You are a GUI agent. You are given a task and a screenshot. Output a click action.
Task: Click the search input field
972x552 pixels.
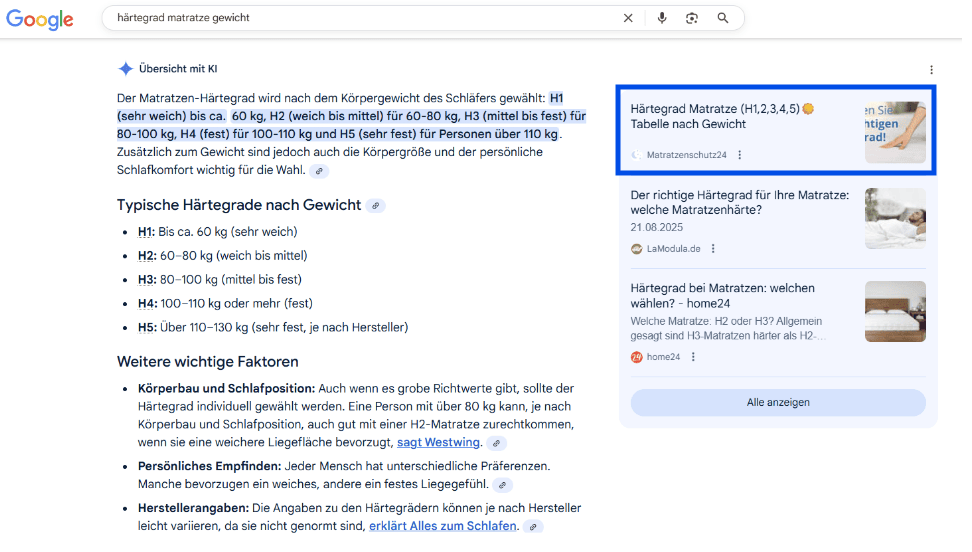click(360, 18)
